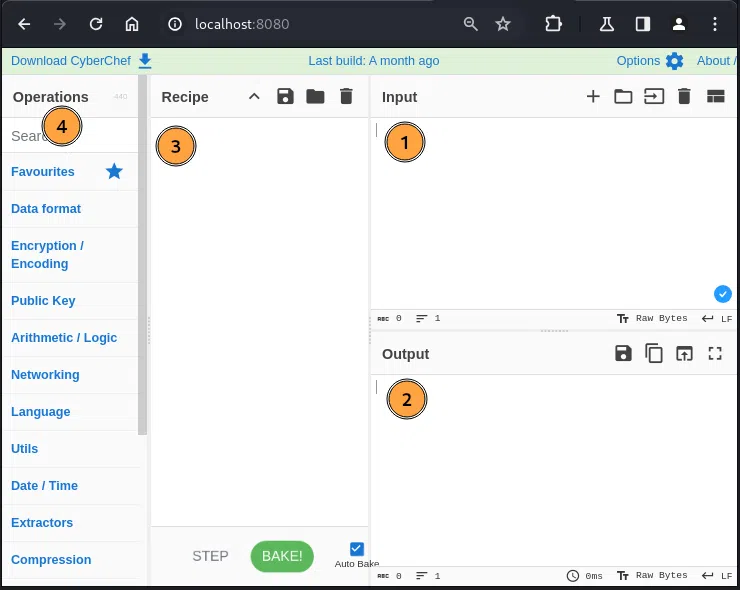Click the Options gear icon
Screen dimensions: 740x590
[674, 61]
